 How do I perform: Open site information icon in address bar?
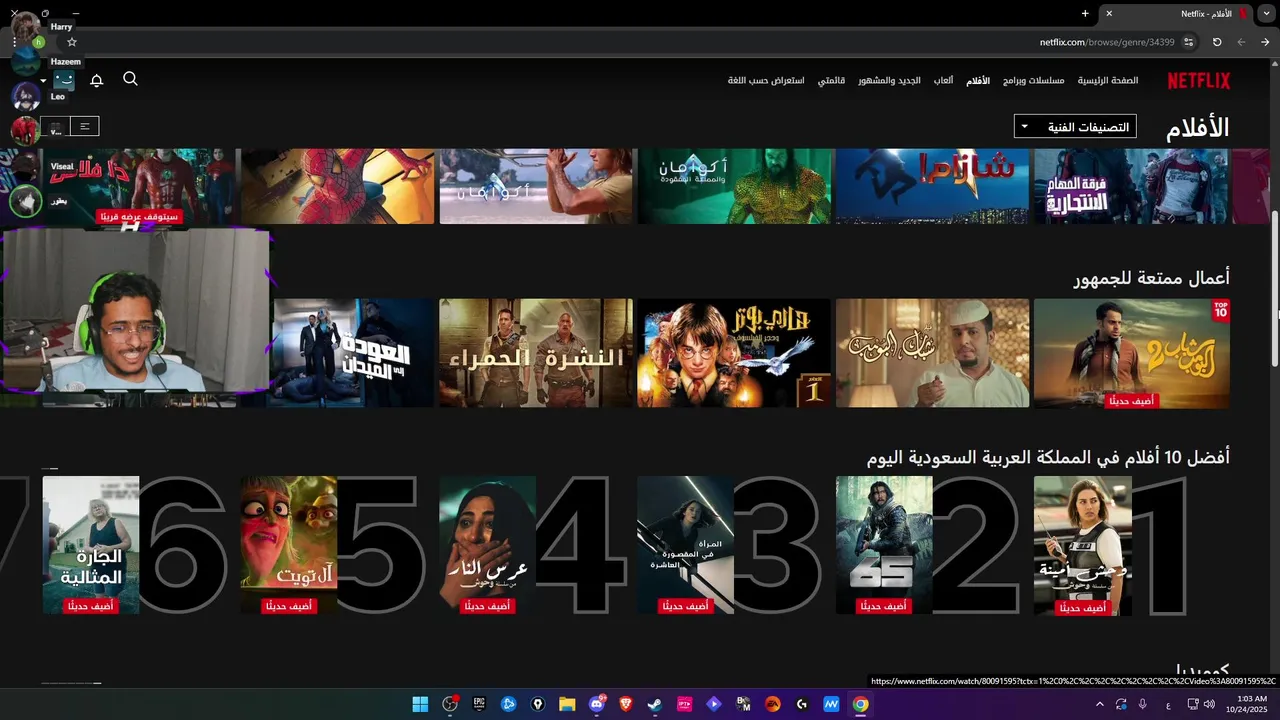1189,42
